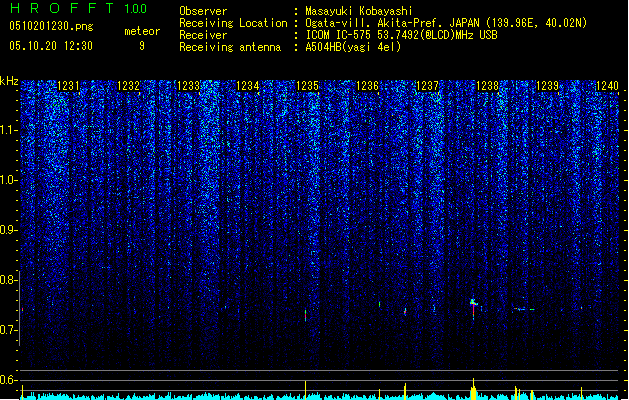
Task: Click the 1.0 frequency axis label
Action: click(8, 180)
